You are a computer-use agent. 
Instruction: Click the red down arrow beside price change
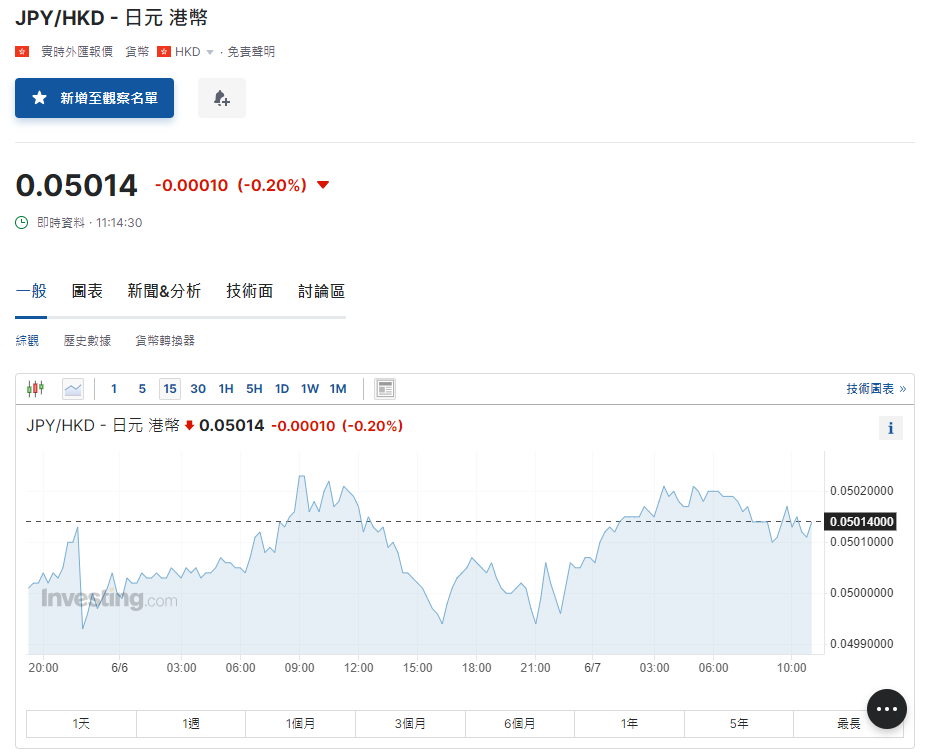pyautogui.click(x=322, y=185)
